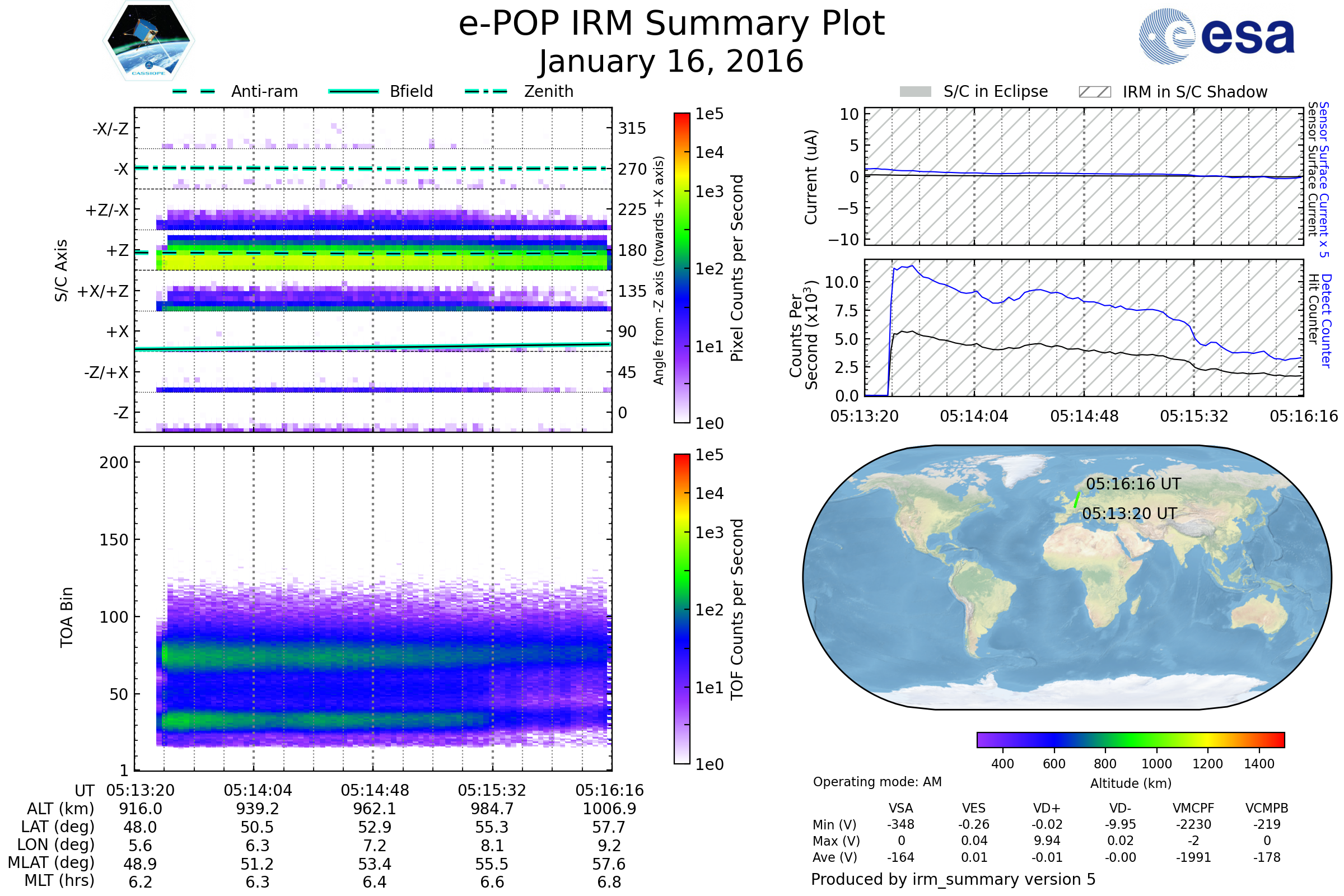This screenshot has height=896, width=1344.
Task: Click the Zenith dash-dot legend marker
Action: (486, 91)
